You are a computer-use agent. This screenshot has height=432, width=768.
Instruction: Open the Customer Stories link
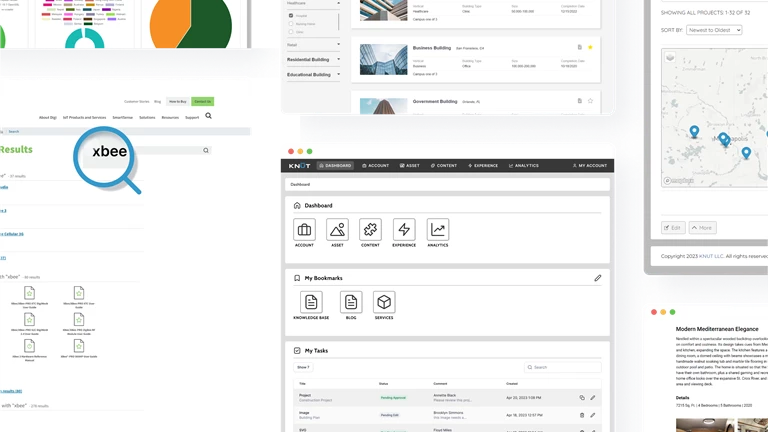pyautogui.click(x=137, y=101)
